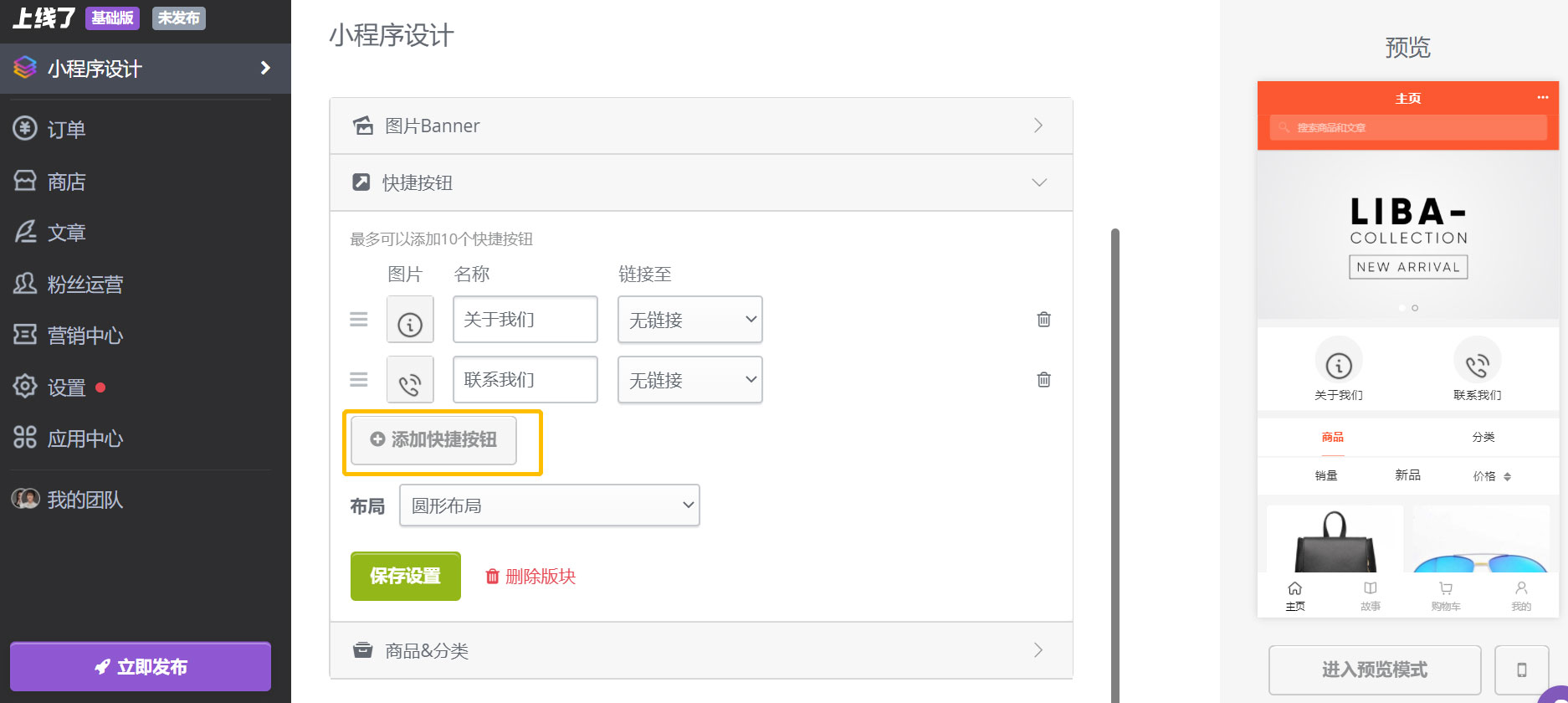Click the 保存设置 button
Image resolution: width=1568 pixels, height=703 pixels.
pyautogui.click(x=405, y=576)
